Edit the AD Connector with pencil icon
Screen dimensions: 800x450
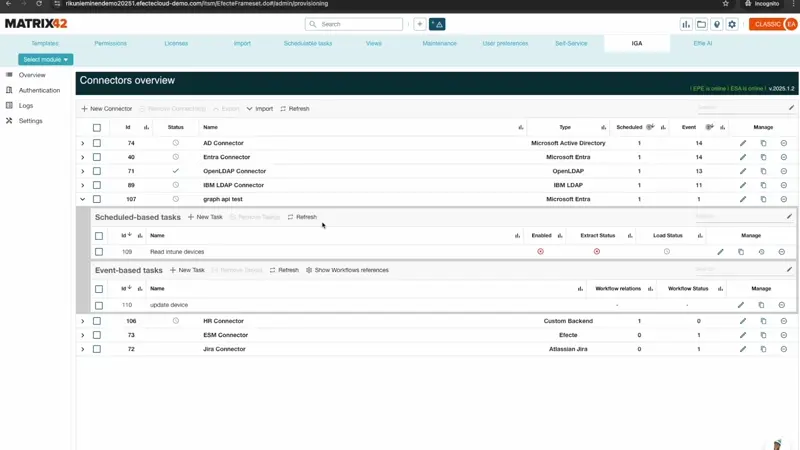743,143
